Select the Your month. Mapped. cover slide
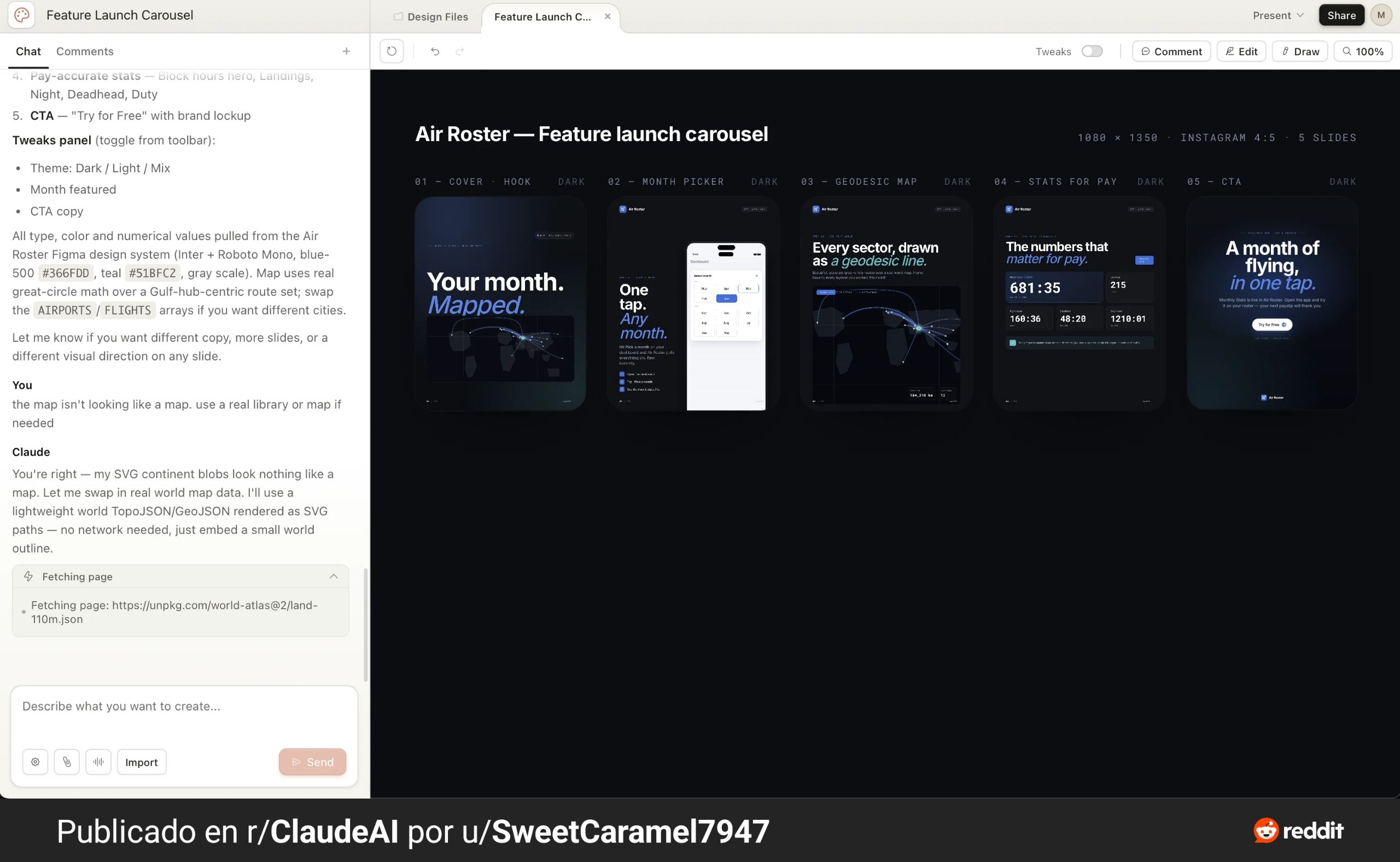This screenshot has height=862, width=1400. pyautogui.click(x=500, y=304)
